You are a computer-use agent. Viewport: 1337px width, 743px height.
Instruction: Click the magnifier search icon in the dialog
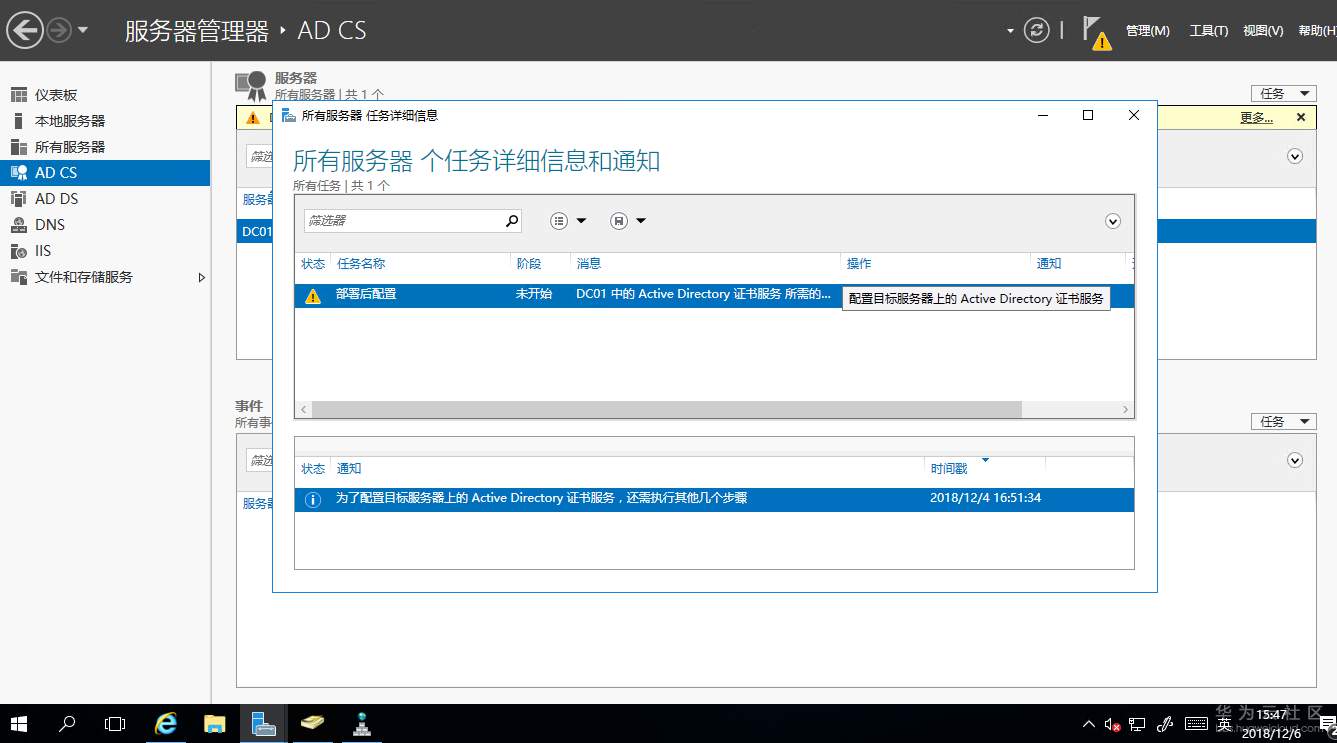(512, 220)
